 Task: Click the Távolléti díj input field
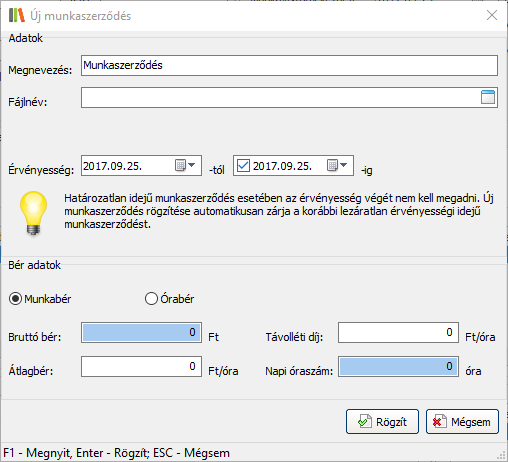coord(398,332)
